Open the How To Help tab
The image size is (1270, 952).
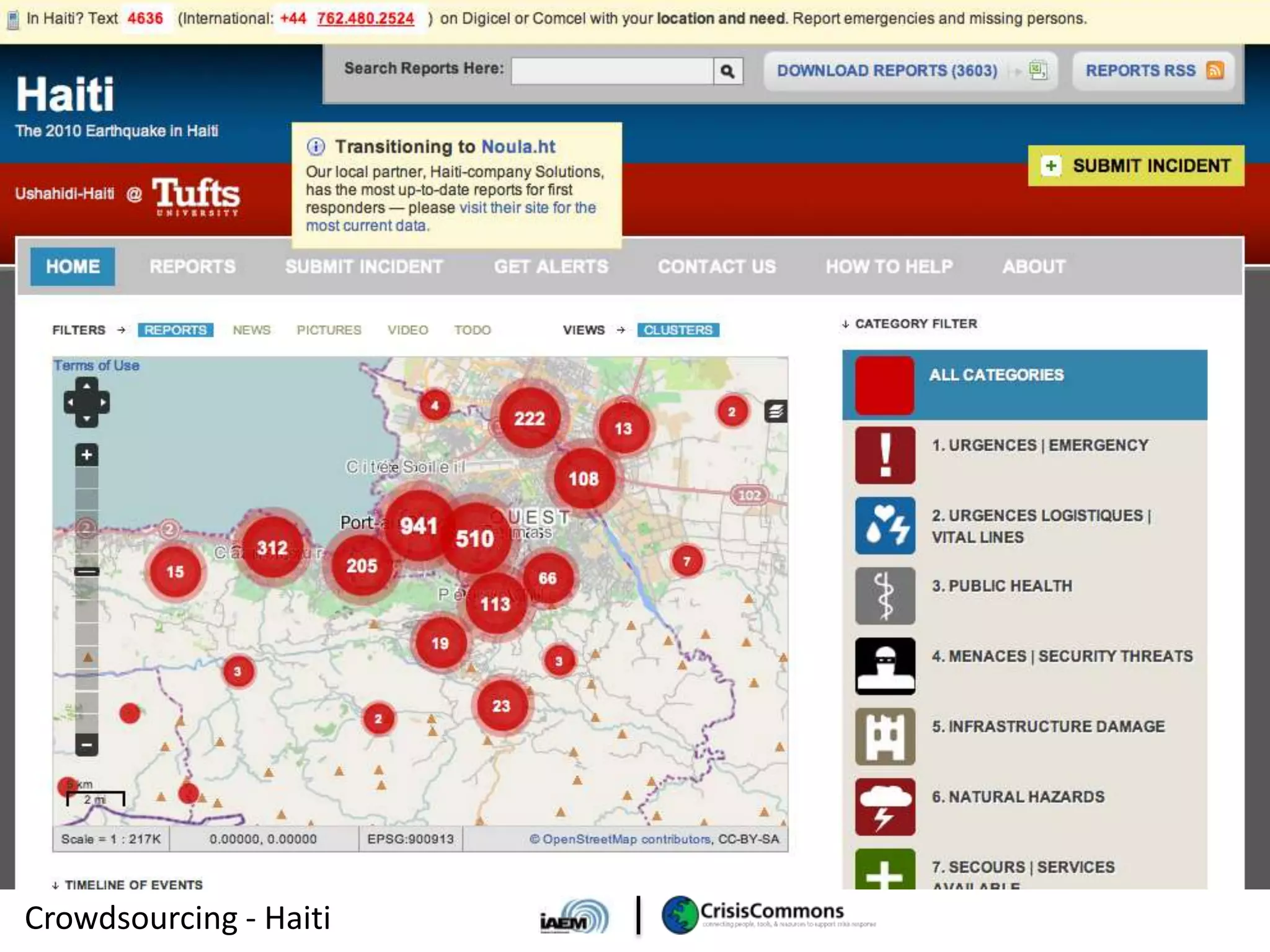pyautogui.click(x=889, y=267)
